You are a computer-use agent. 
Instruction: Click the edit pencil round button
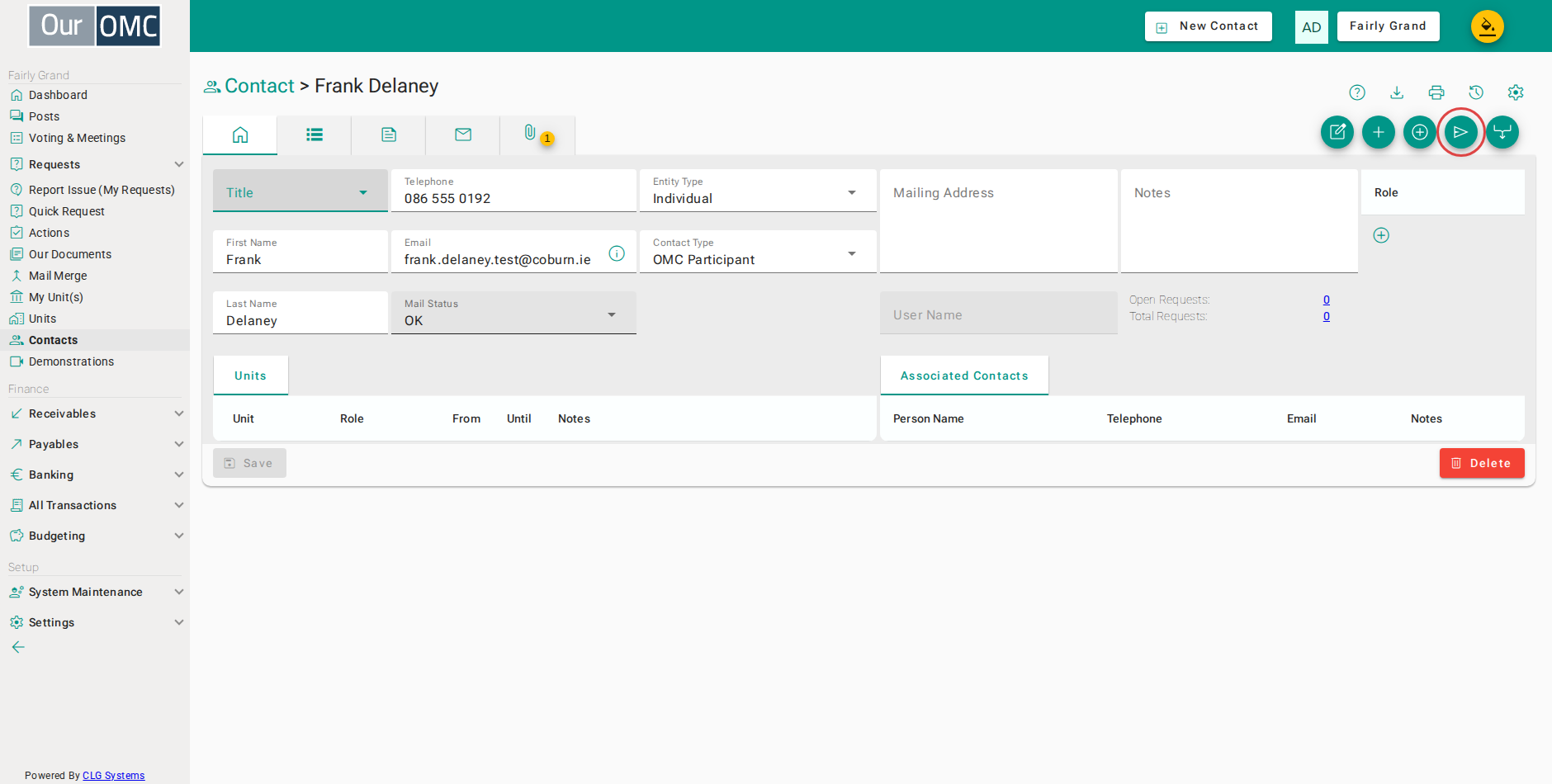[x=1337, y=132]
